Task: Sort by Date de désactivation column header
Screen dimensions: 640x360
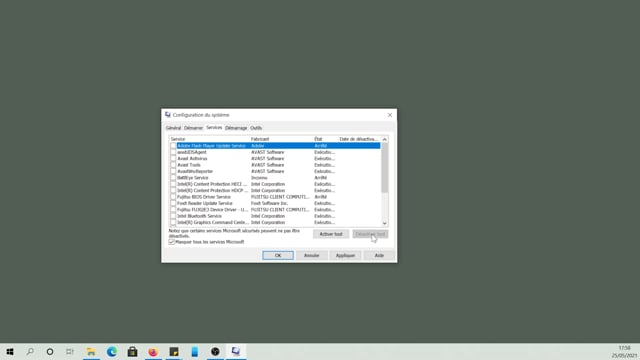Action: 359,139
